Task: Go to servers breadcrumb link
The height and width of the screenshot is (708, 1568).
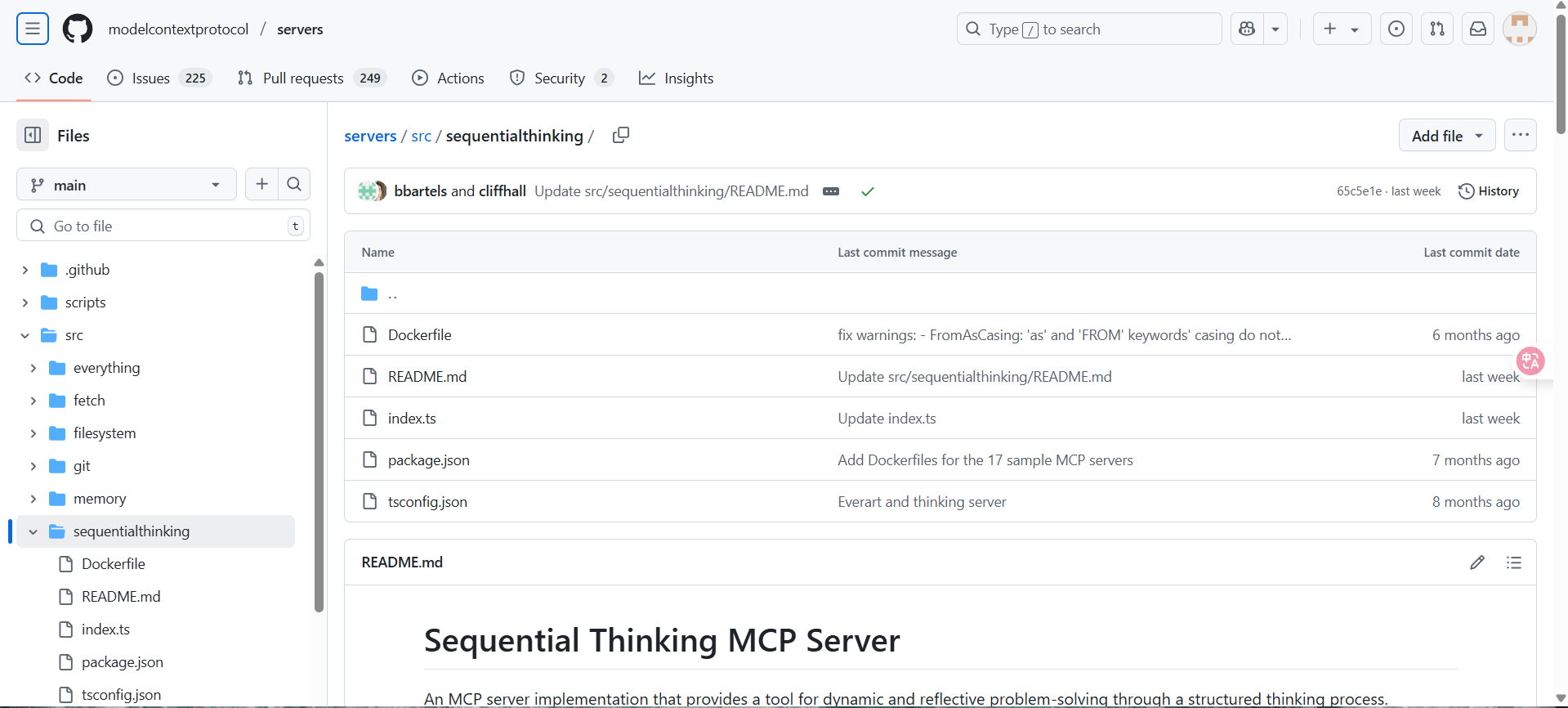Action: click(370, 136)
